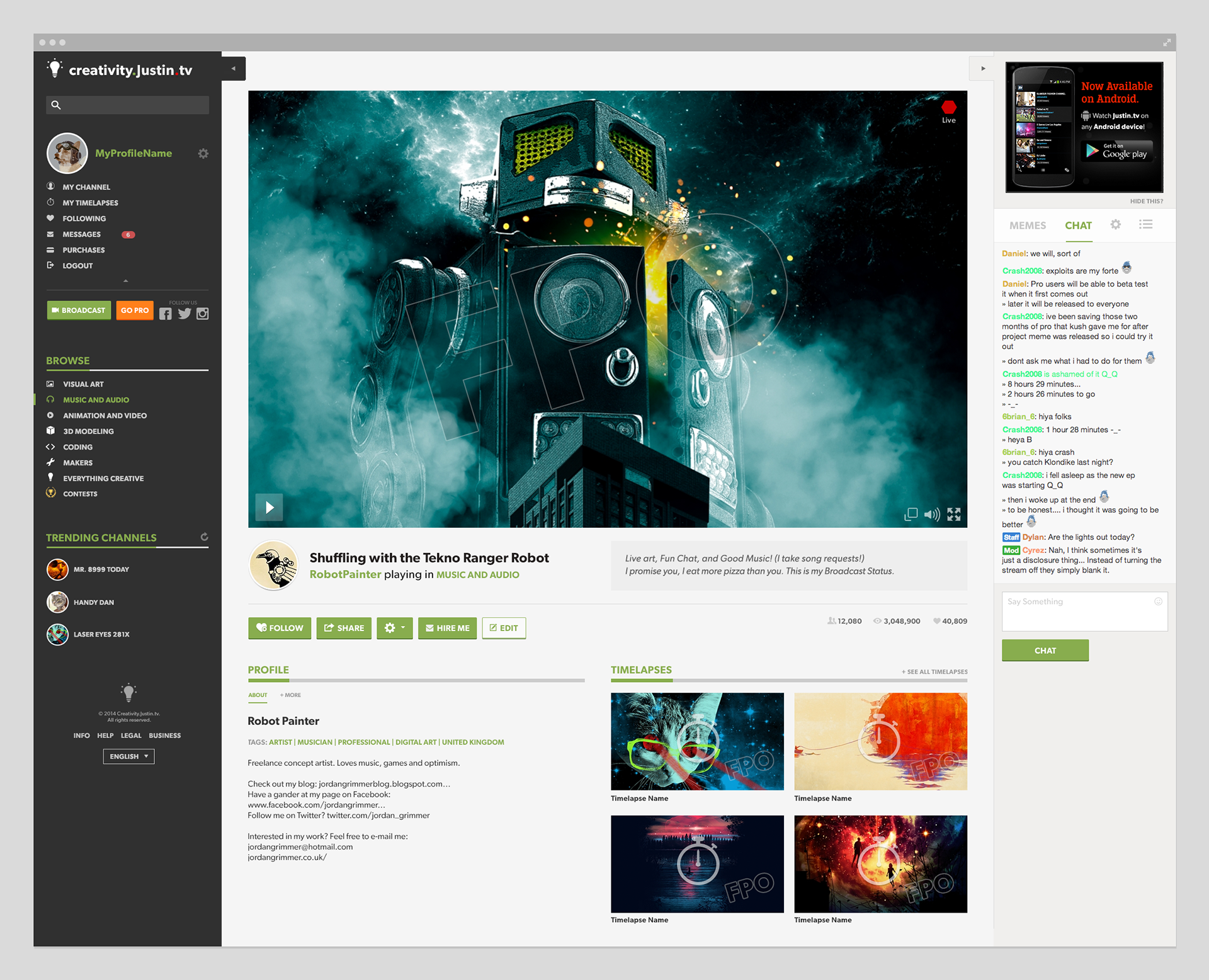Open Twitter follow icon in sidebar
Viewport: 1209px width, 980px height.
pos(184,314)
